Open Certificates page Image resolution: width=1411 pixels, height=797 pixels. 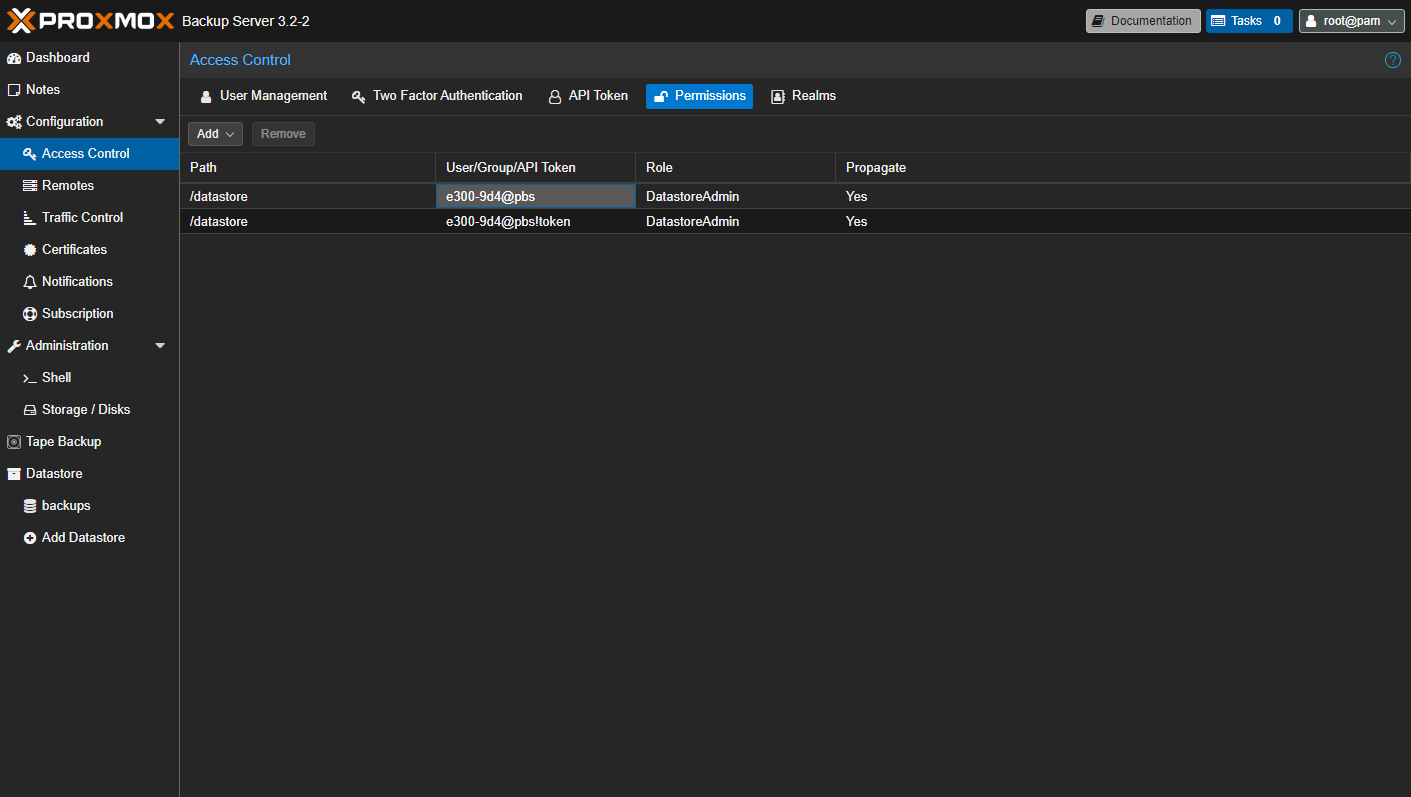point(89,250)
